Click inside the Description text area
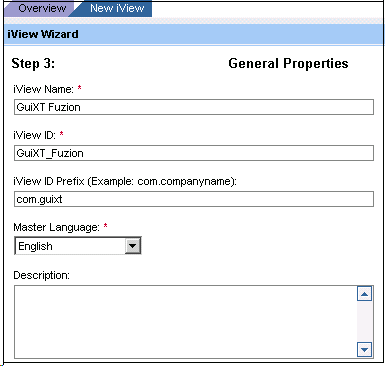 [x=185, y=322]
